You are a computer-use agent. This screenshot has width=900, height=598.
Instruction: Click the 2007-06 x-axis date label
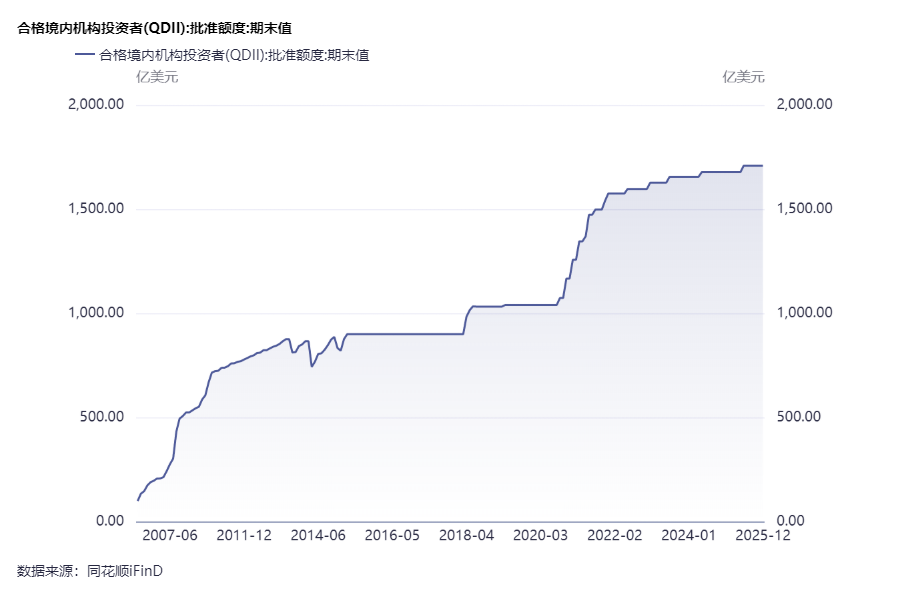[x=170, y=536]
